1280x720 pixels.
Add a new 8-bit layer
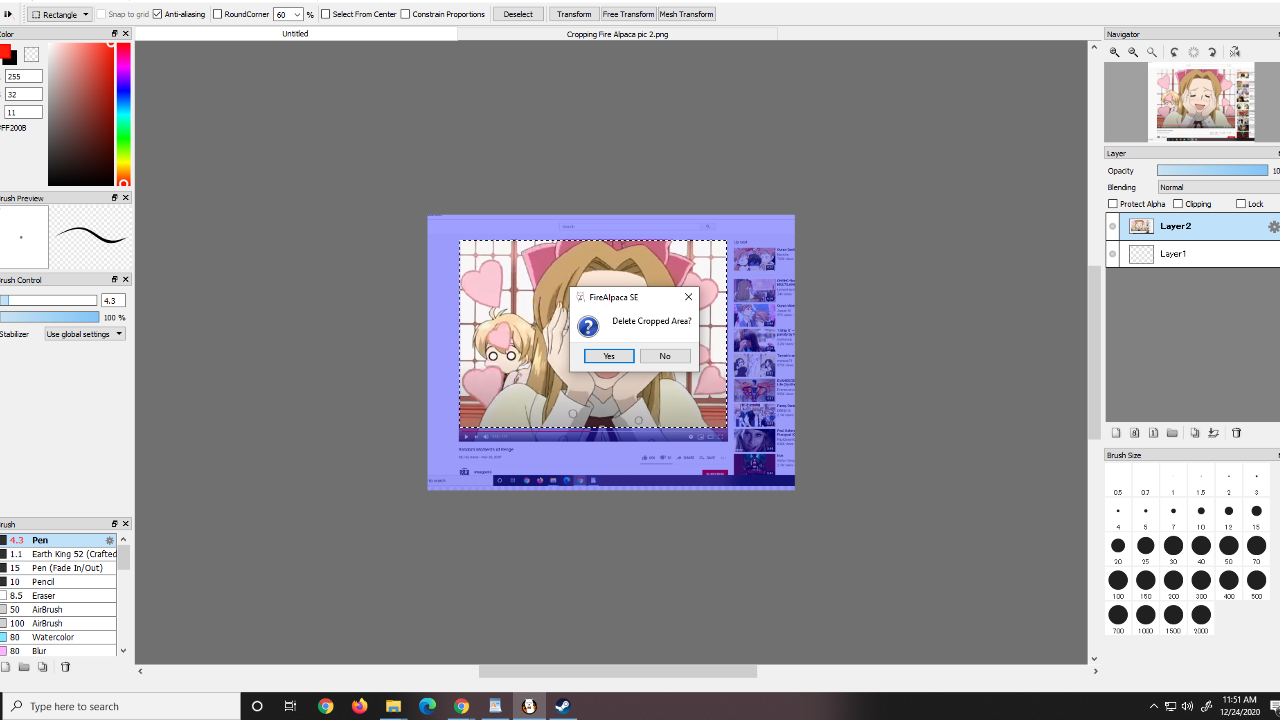pyautogui.click(x=1135, y=433)
